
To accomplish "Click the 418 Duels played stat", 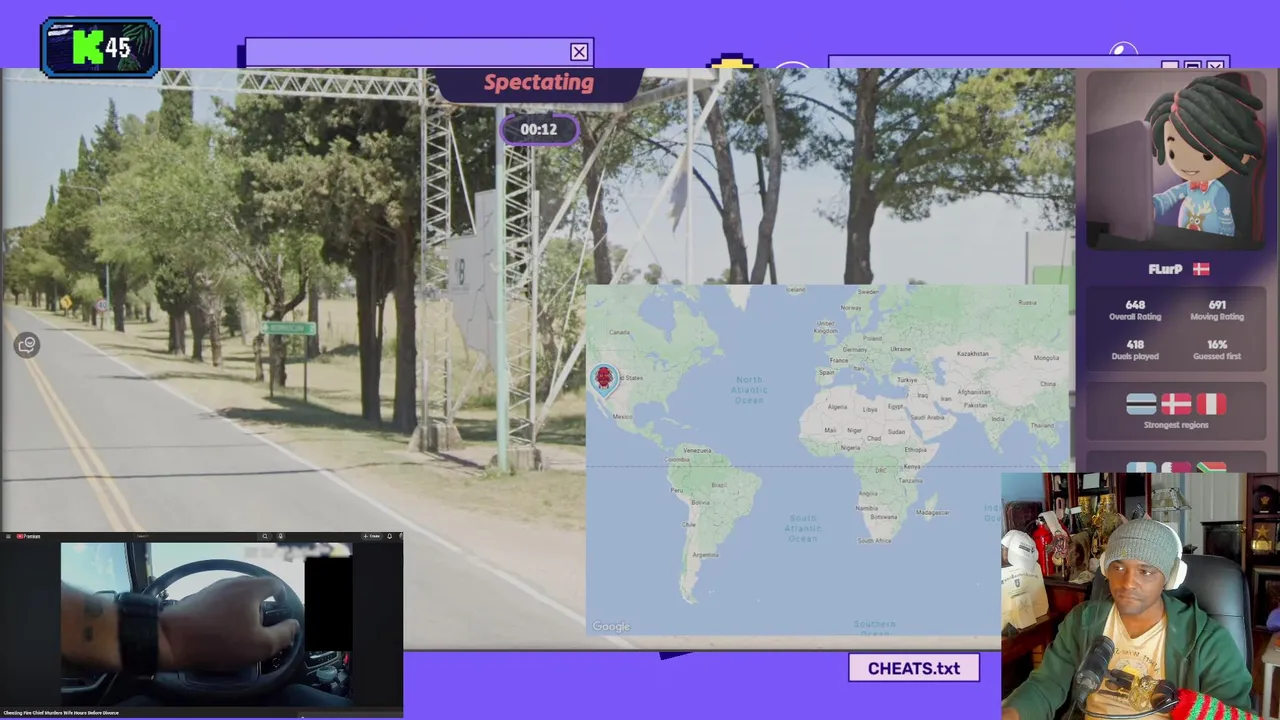I will pos(1134,349).
